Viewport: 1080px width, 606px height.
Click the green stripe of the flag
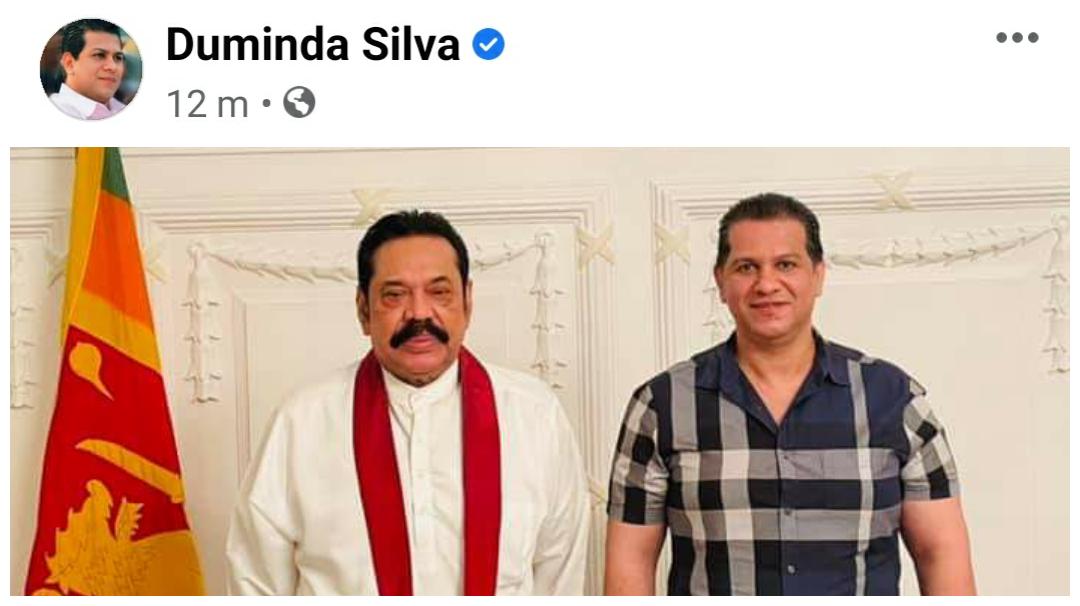[116, 172]
